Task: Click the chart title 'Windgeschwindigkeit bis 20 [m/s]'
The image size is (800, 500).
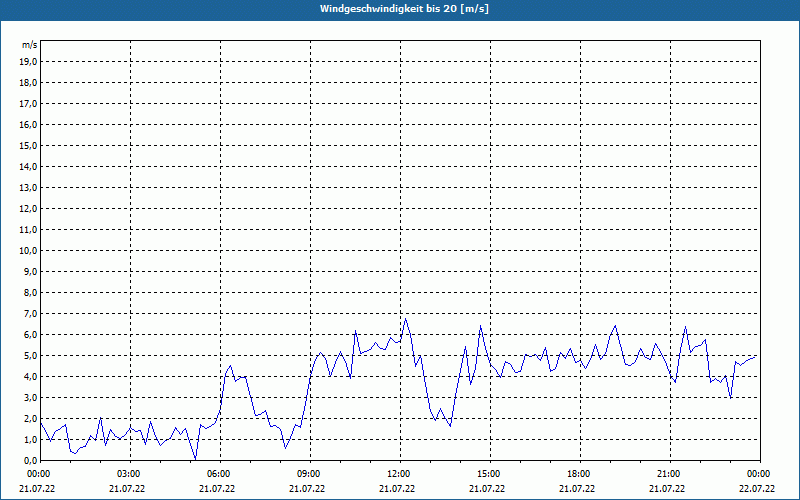Action: coord(404,9)
